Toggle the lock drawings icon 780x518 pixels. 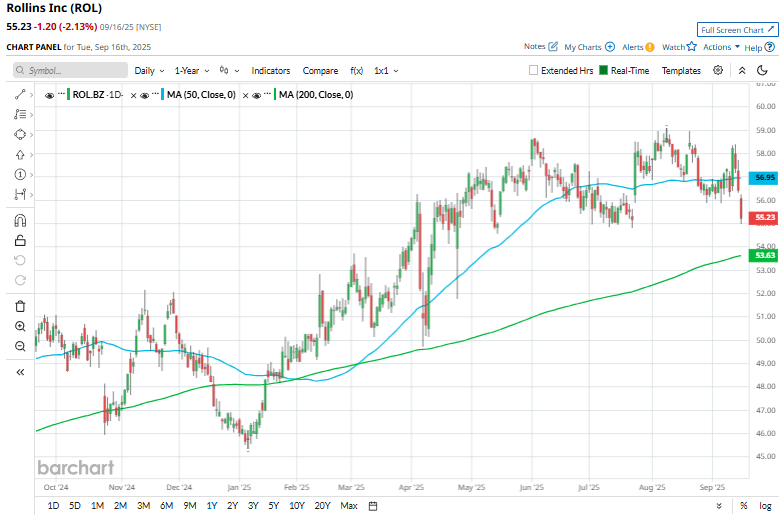(x=20, y=241)
